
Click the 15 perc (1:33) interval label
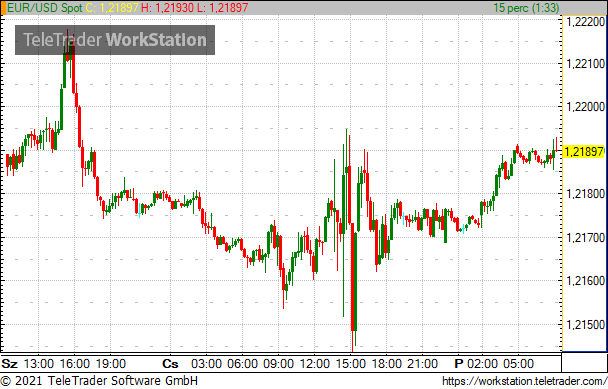click(526, 8)
